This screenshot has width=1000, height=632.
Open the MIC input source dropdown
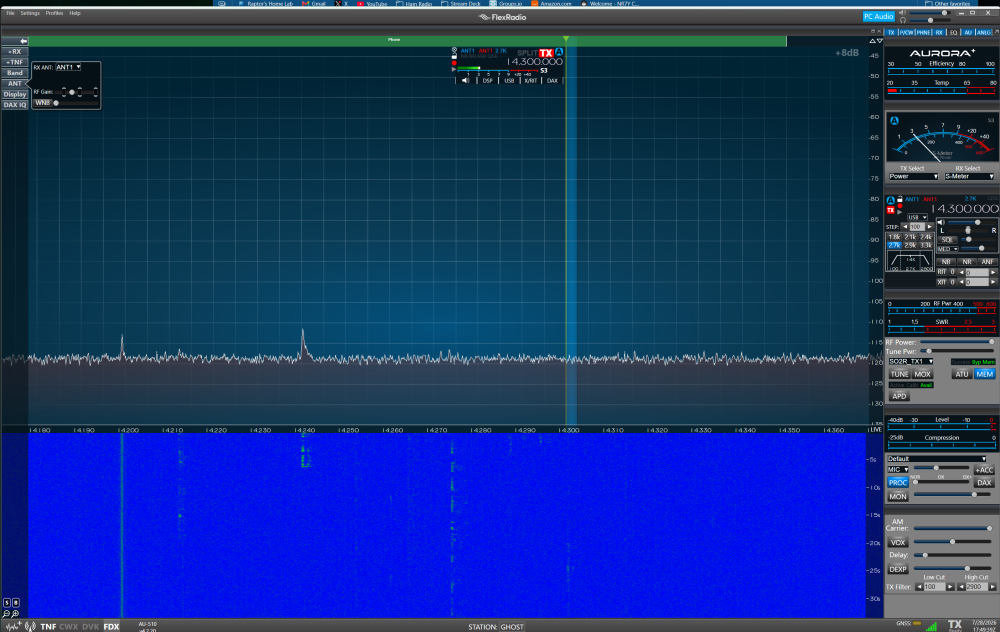click(x=897, y=470)
